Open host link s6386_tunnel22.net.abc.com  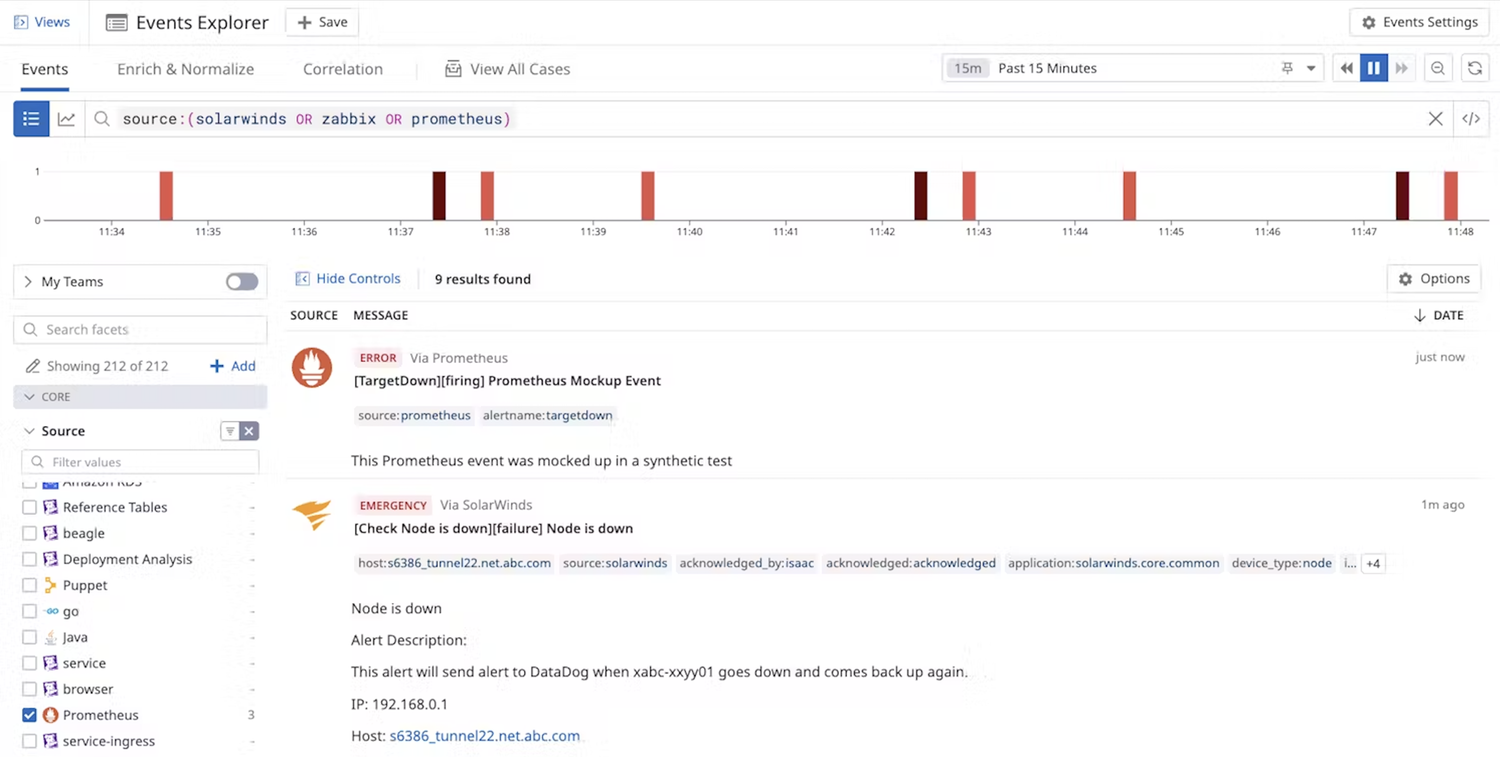485,736
